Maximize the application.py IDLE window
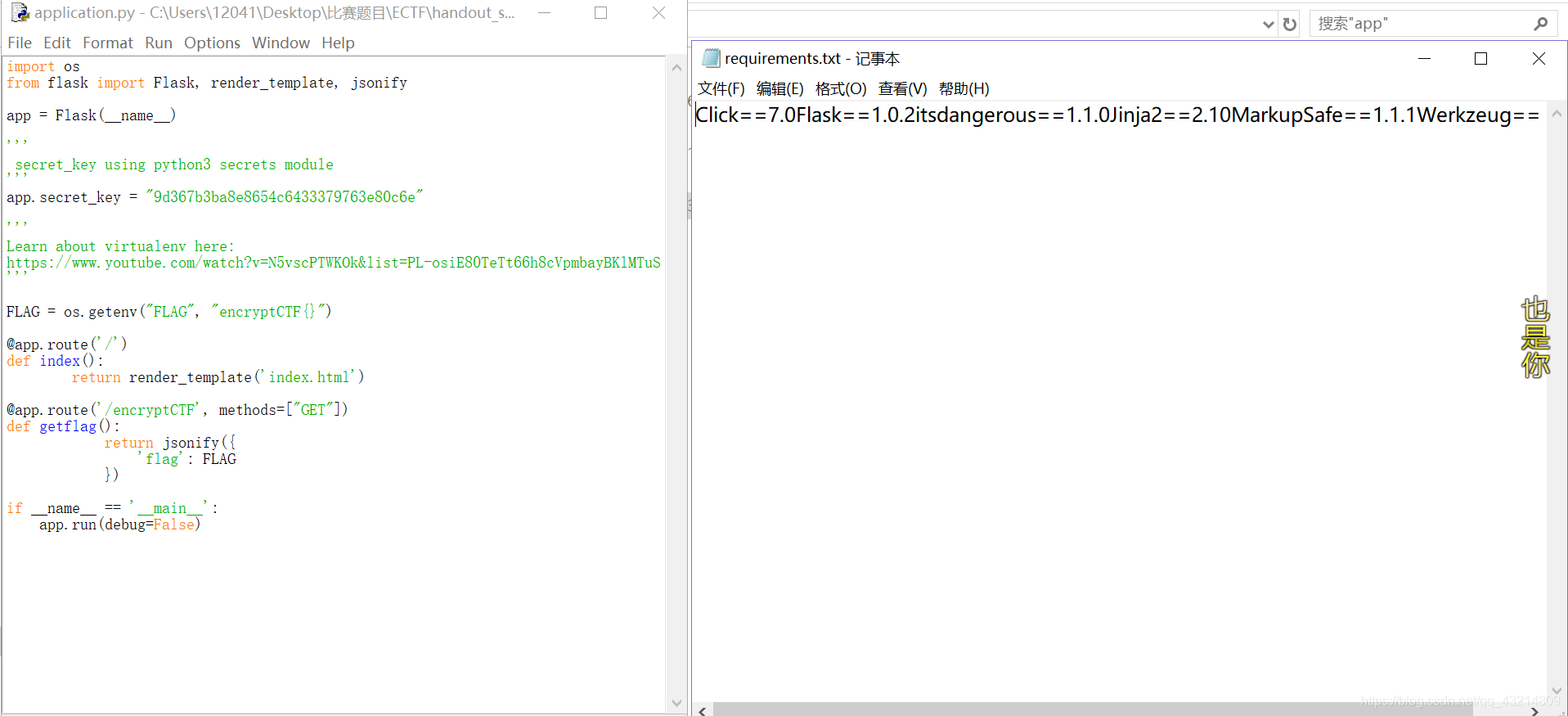The width and height of the screenshot is (1568, 716). [x=601, y=13]
